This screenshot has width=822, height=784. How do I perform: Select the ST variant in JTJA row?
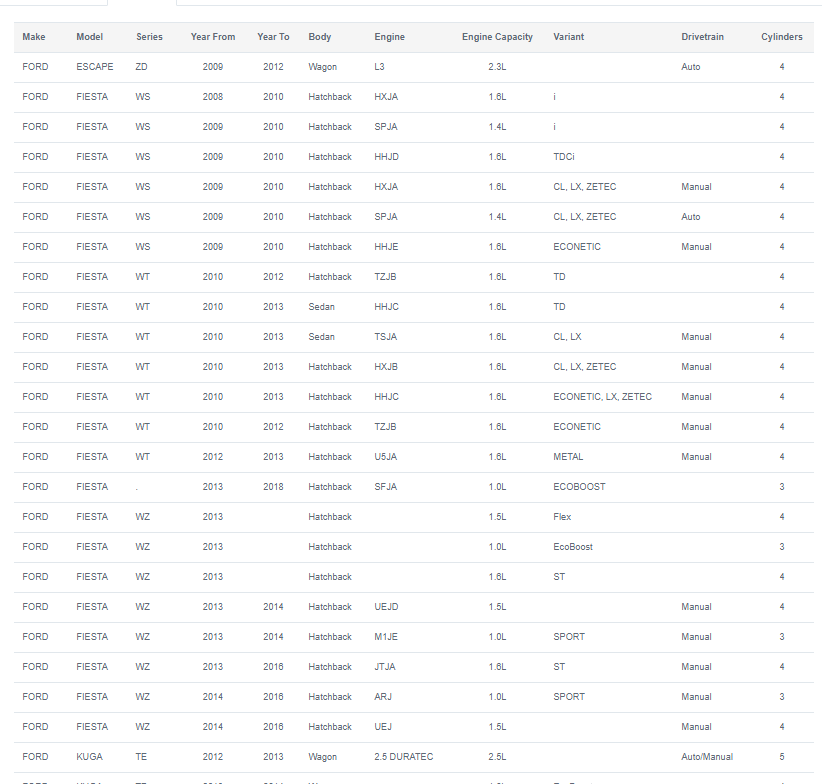pyautogui.click(x=559, y=667)
